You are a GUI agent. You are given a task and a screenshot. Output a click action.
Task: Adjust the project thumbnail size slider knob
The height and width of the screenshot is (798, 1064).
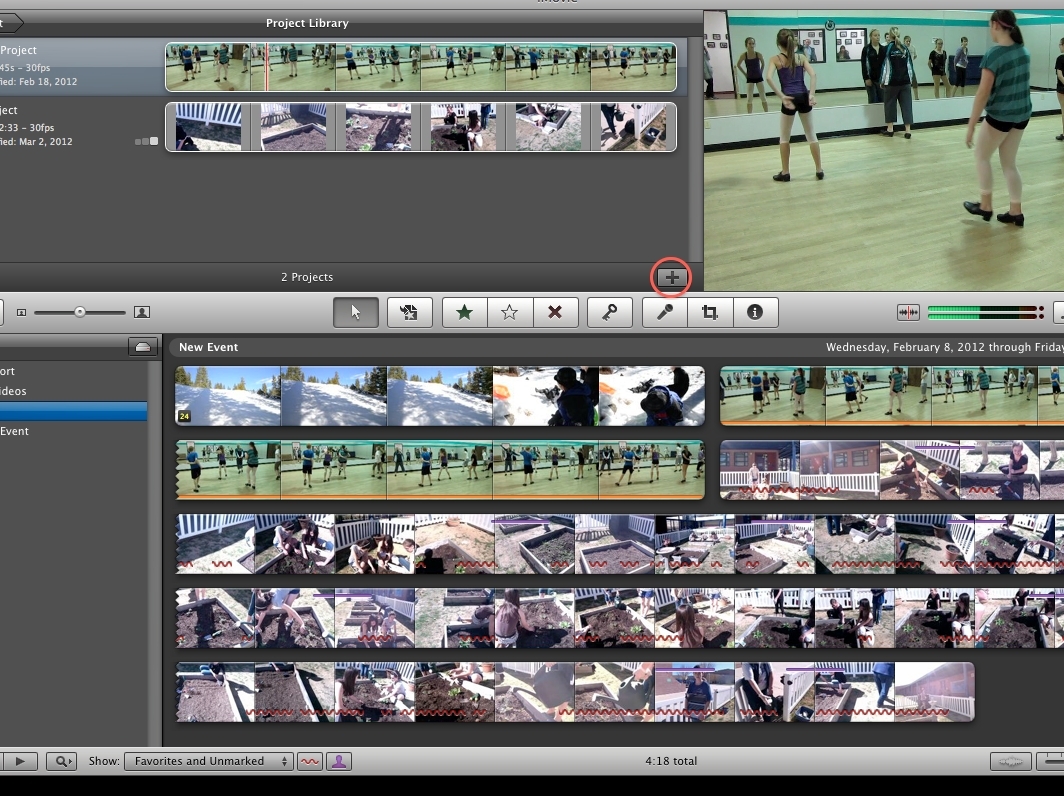80,312
